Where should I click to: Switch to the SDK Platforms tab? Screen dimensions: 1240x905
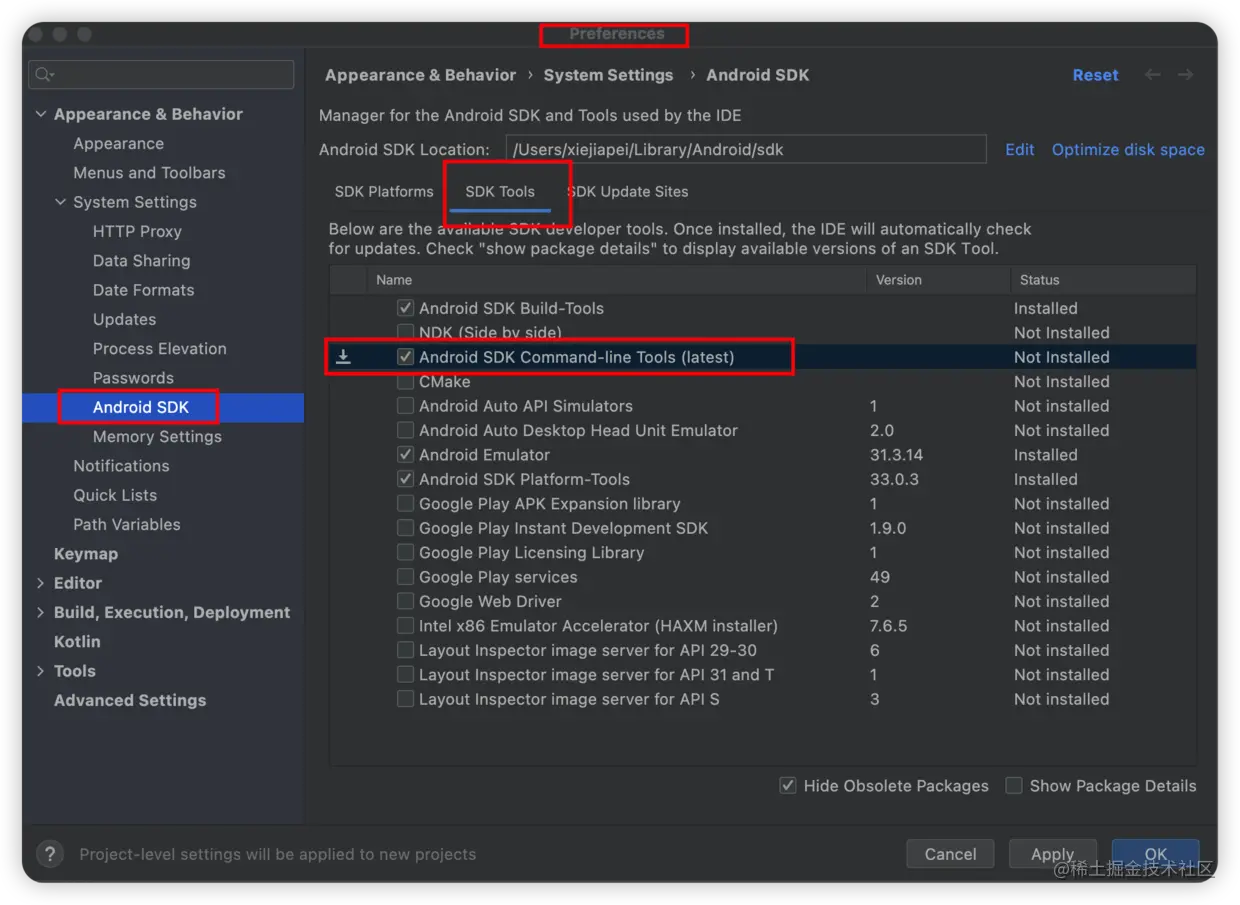pos(384,191)
